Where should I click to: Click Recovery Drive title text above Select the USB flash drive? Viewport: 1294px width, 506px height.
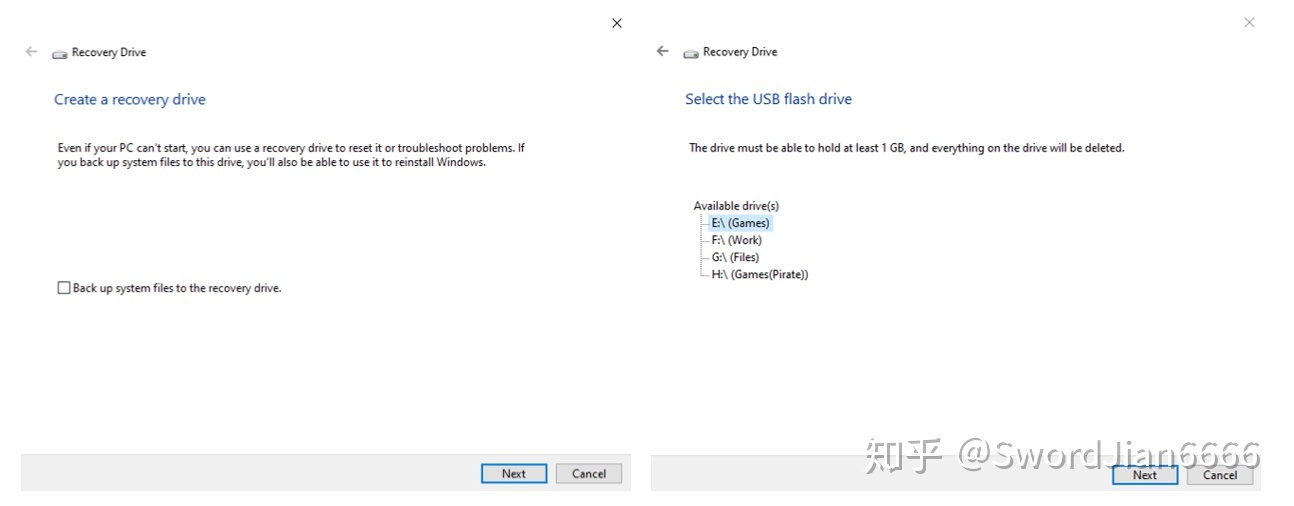[x=740, y=52]
